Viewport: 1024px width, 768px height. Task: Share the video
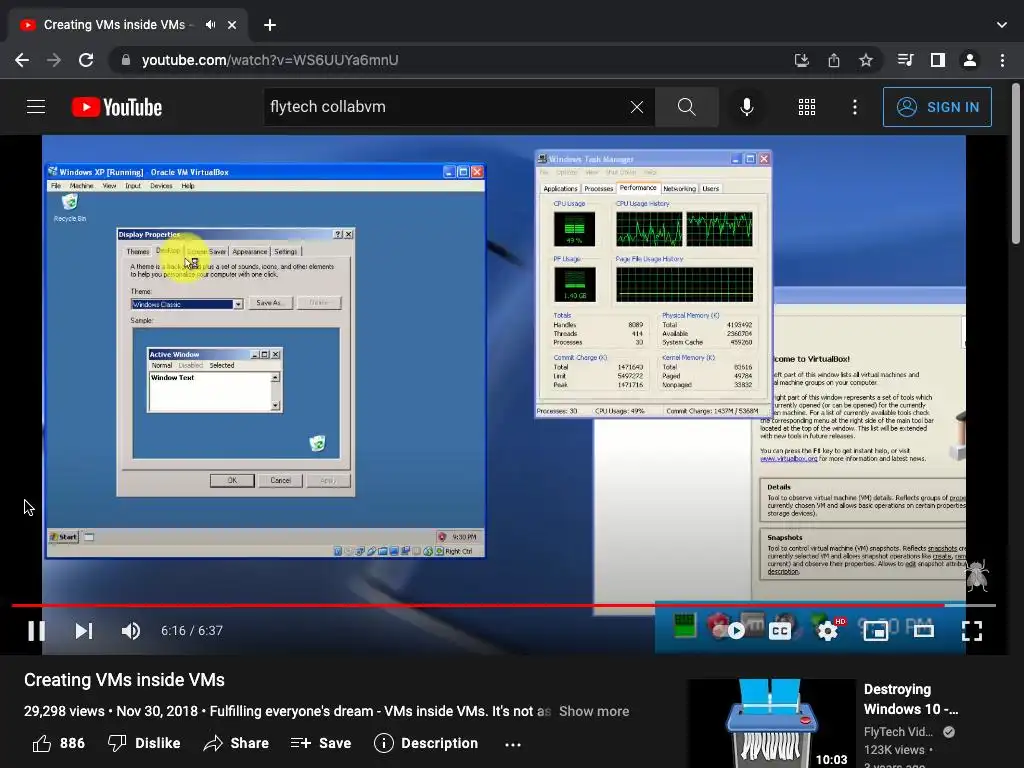[x=236, y=743]
